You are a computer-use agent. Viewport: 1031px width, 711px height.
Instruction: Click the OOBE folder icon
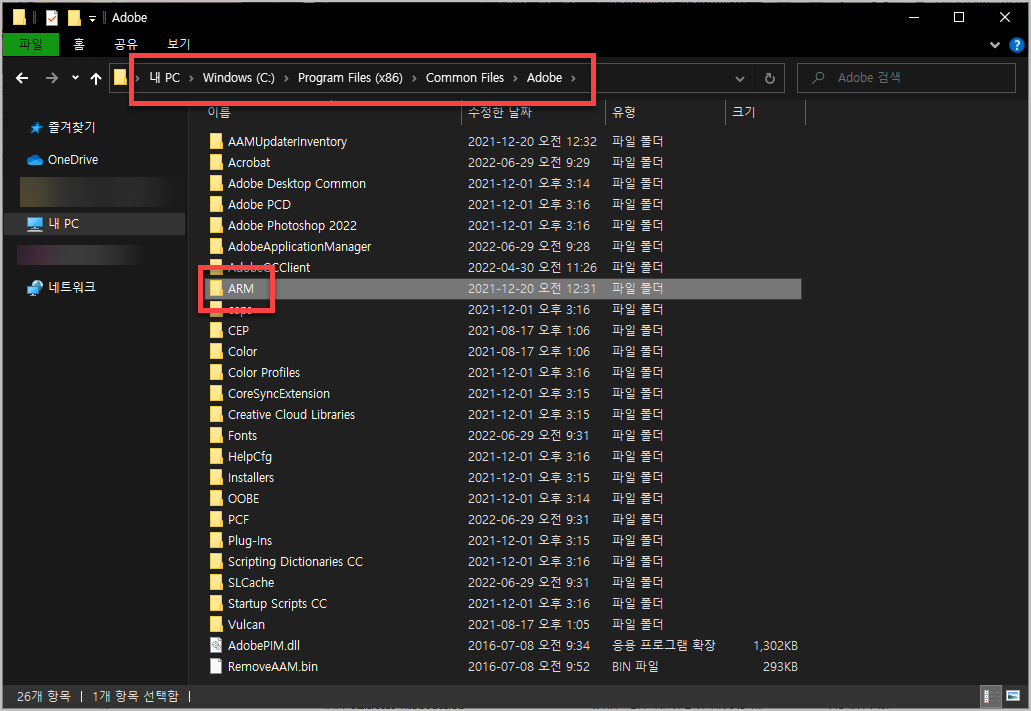tap(216, 499)
